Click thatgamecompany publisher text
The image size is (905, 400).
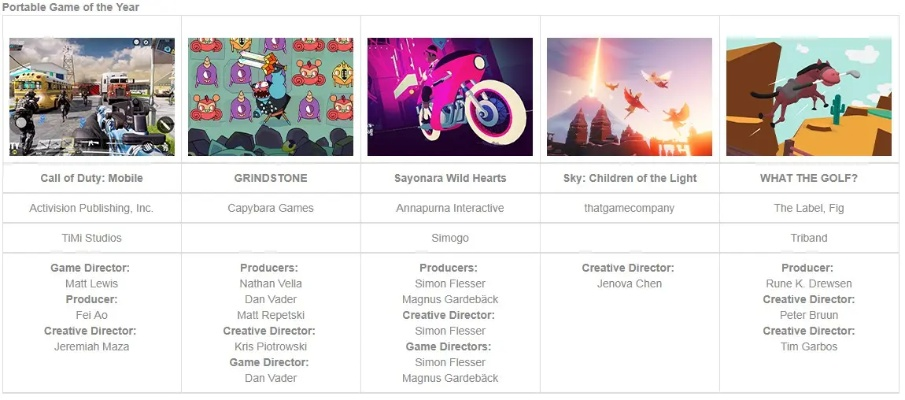629,208
